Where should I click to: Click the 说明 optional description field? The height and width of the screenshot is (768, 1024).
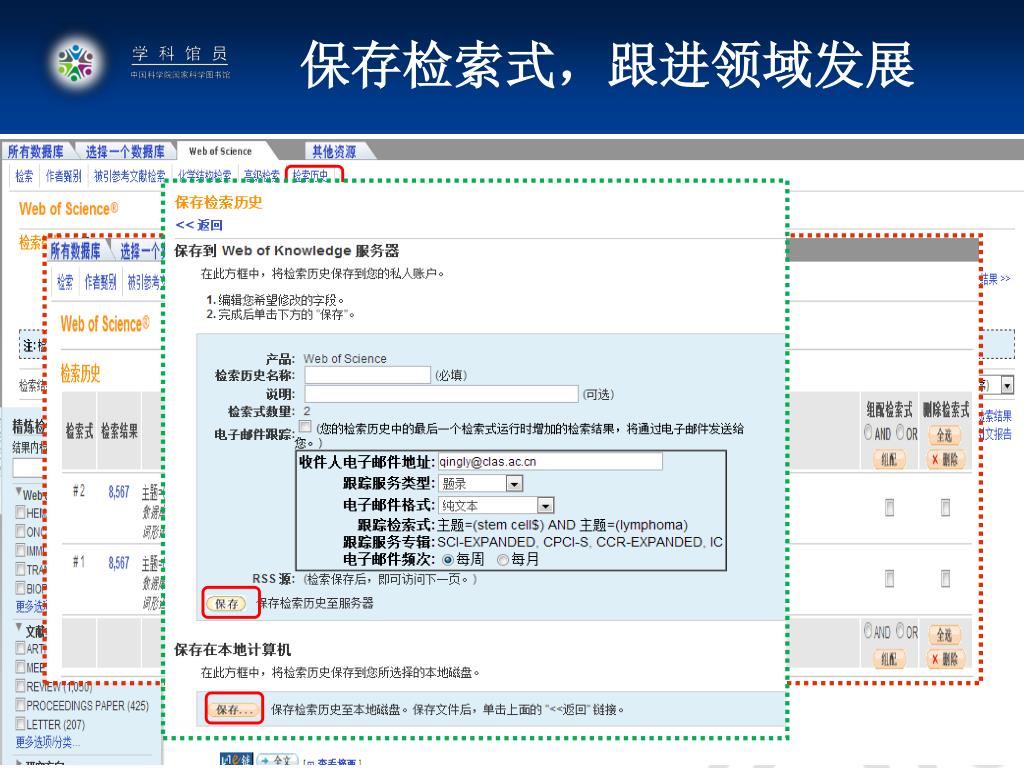click(441, 394)
